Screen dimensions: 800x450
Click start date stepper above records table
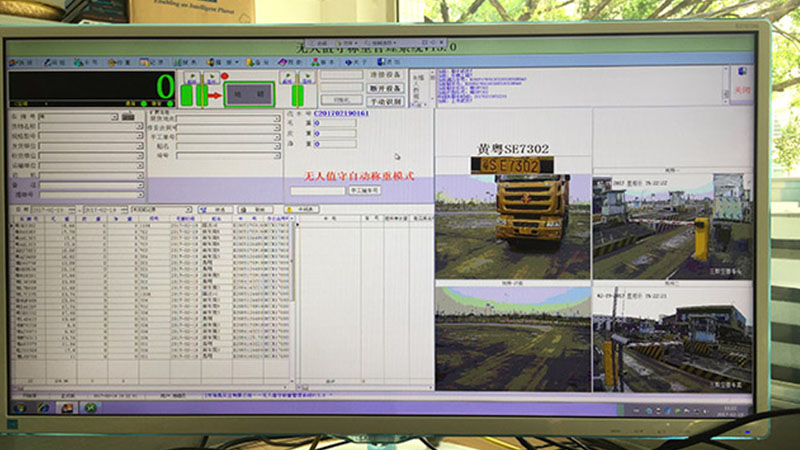(x=72, y=210)
